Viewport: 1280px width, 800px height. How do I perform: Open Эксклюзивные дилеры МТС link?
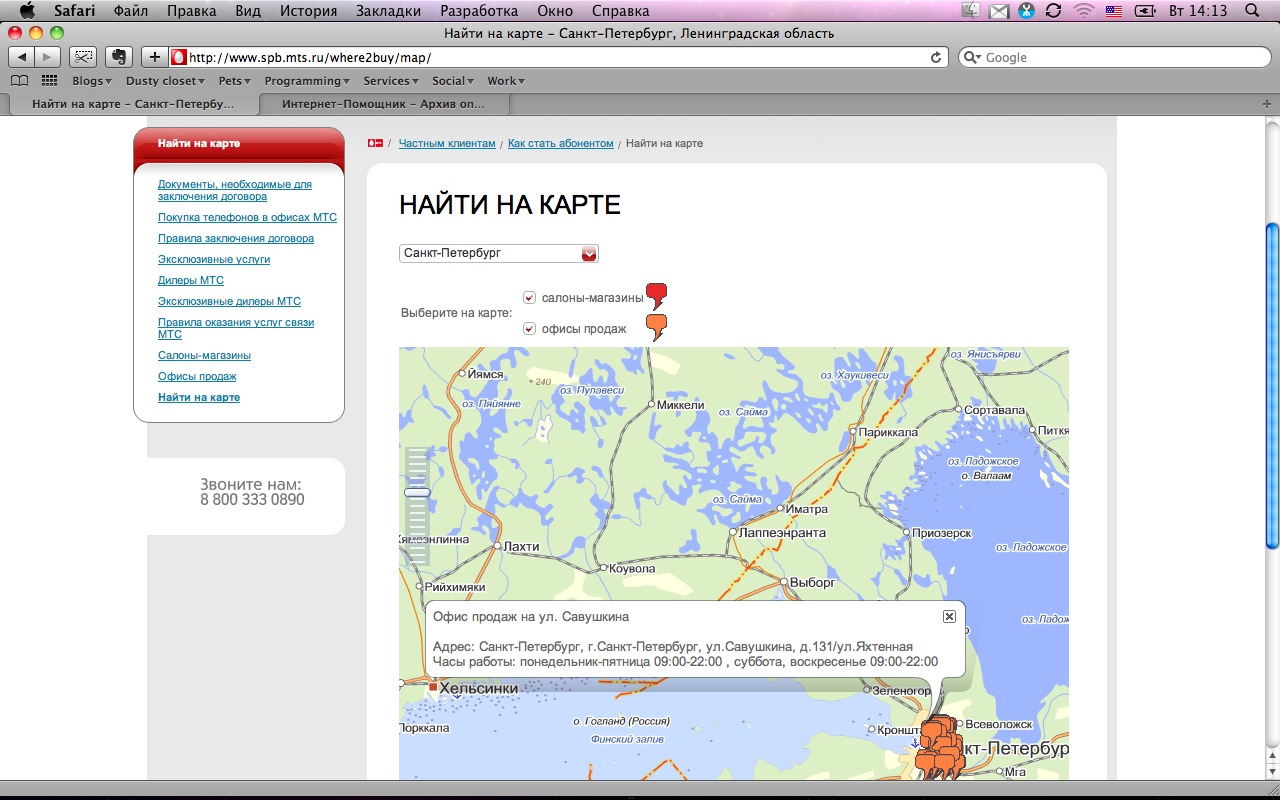[229, 301]
